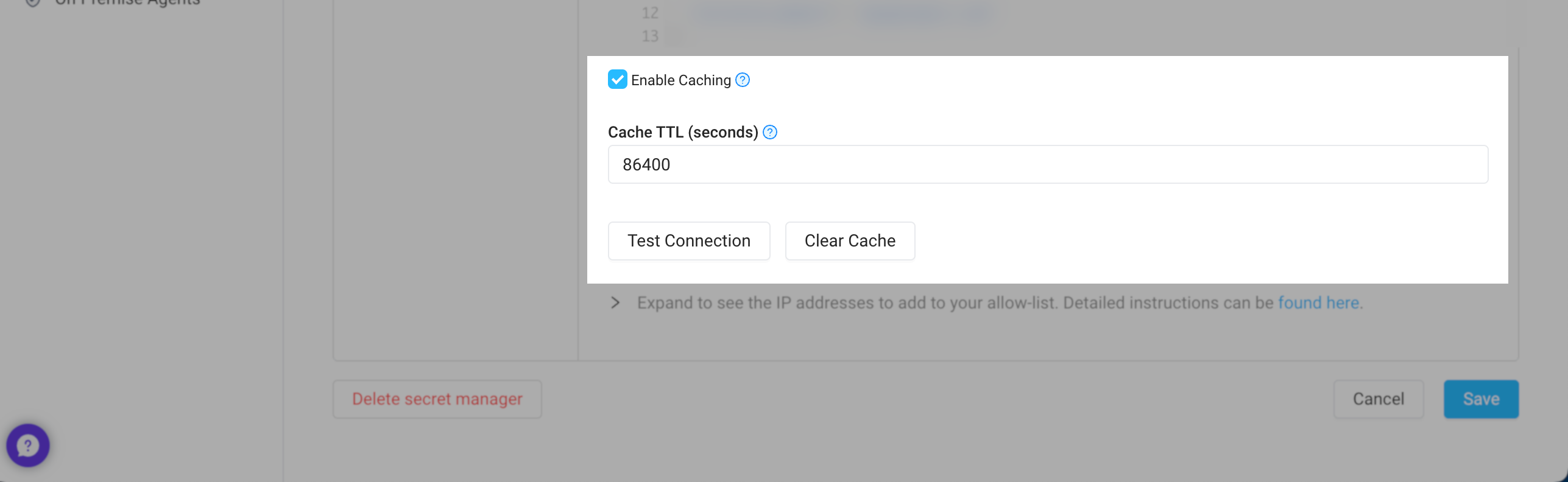Click the On Premise Agents shield icon
The height and width of the screenshot is (482, 1568).
pyautogui.click(x=33, y=2)
